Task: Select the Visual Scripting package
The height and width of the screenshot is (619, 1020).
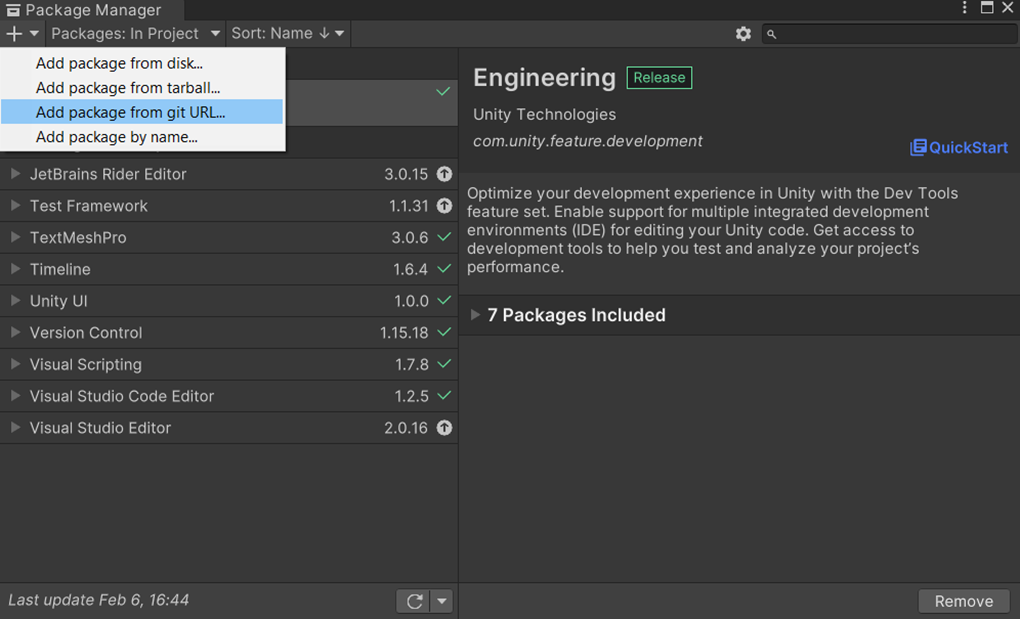Action: [x=229, y=364]
